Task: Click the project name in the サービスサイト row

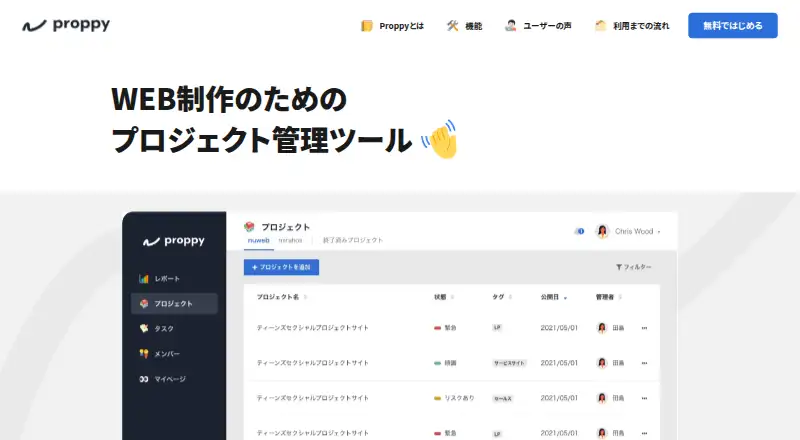Action: point(312,363)
